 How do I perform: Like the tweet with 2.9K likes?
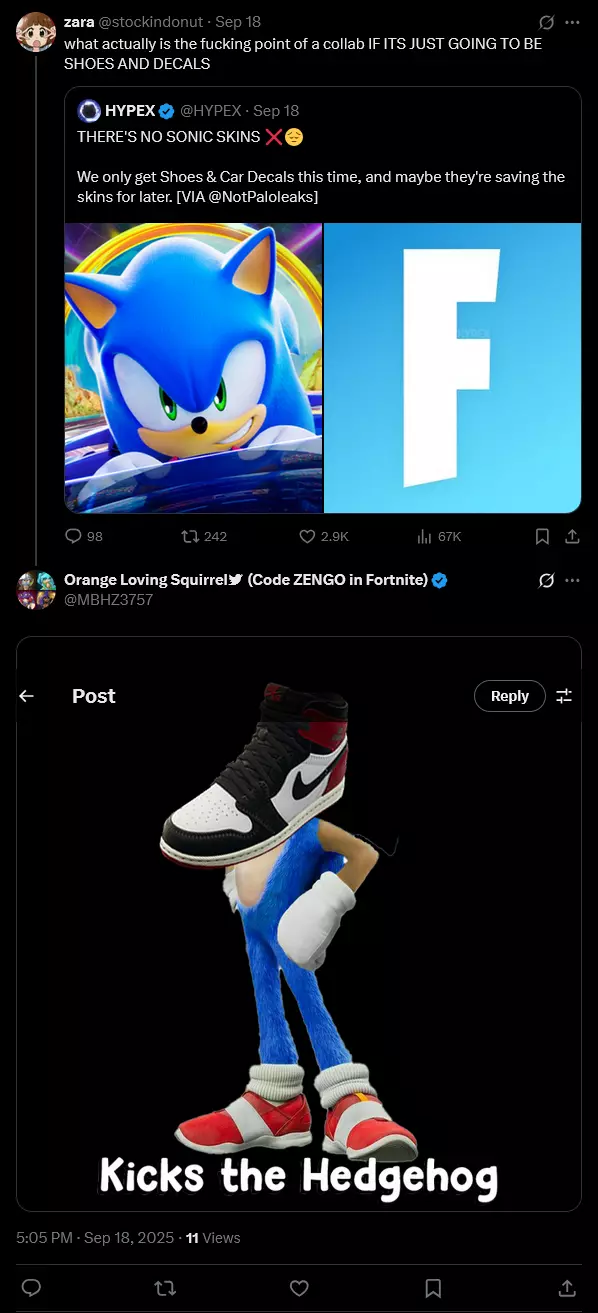pos(324,536)
